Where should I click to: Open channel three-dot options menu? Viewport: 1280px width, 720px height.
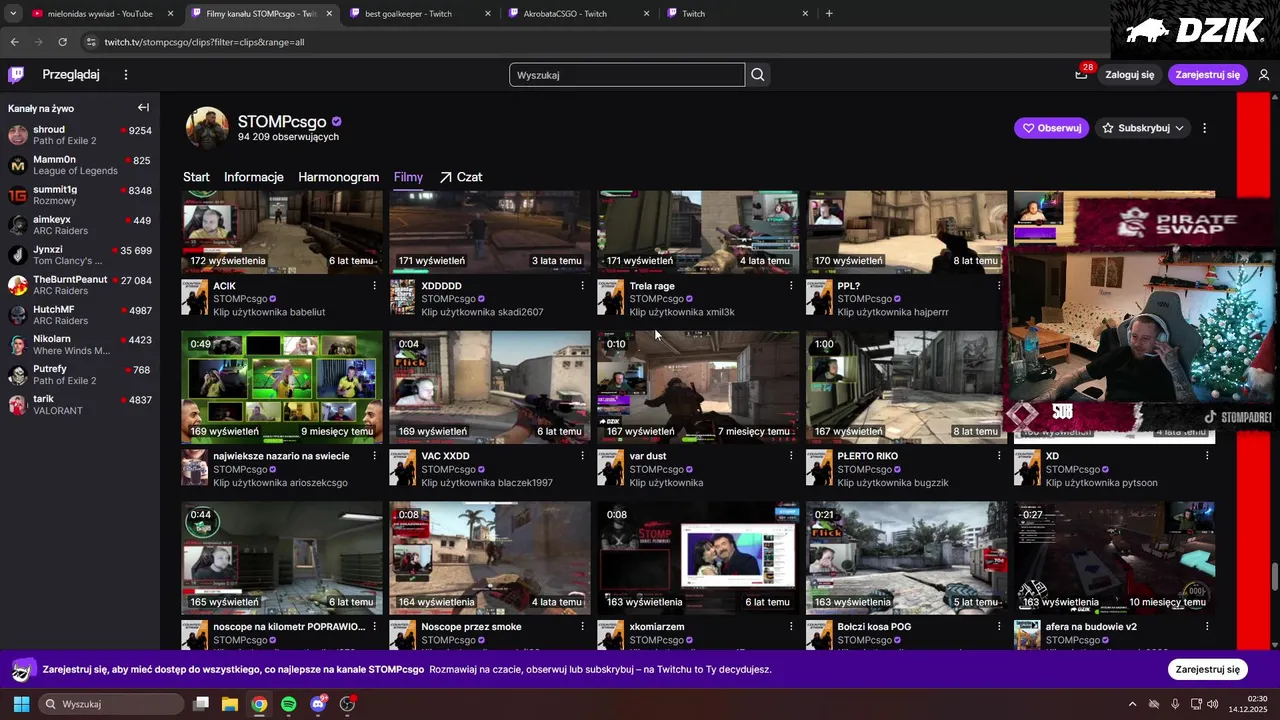(x=1204, y=128)
